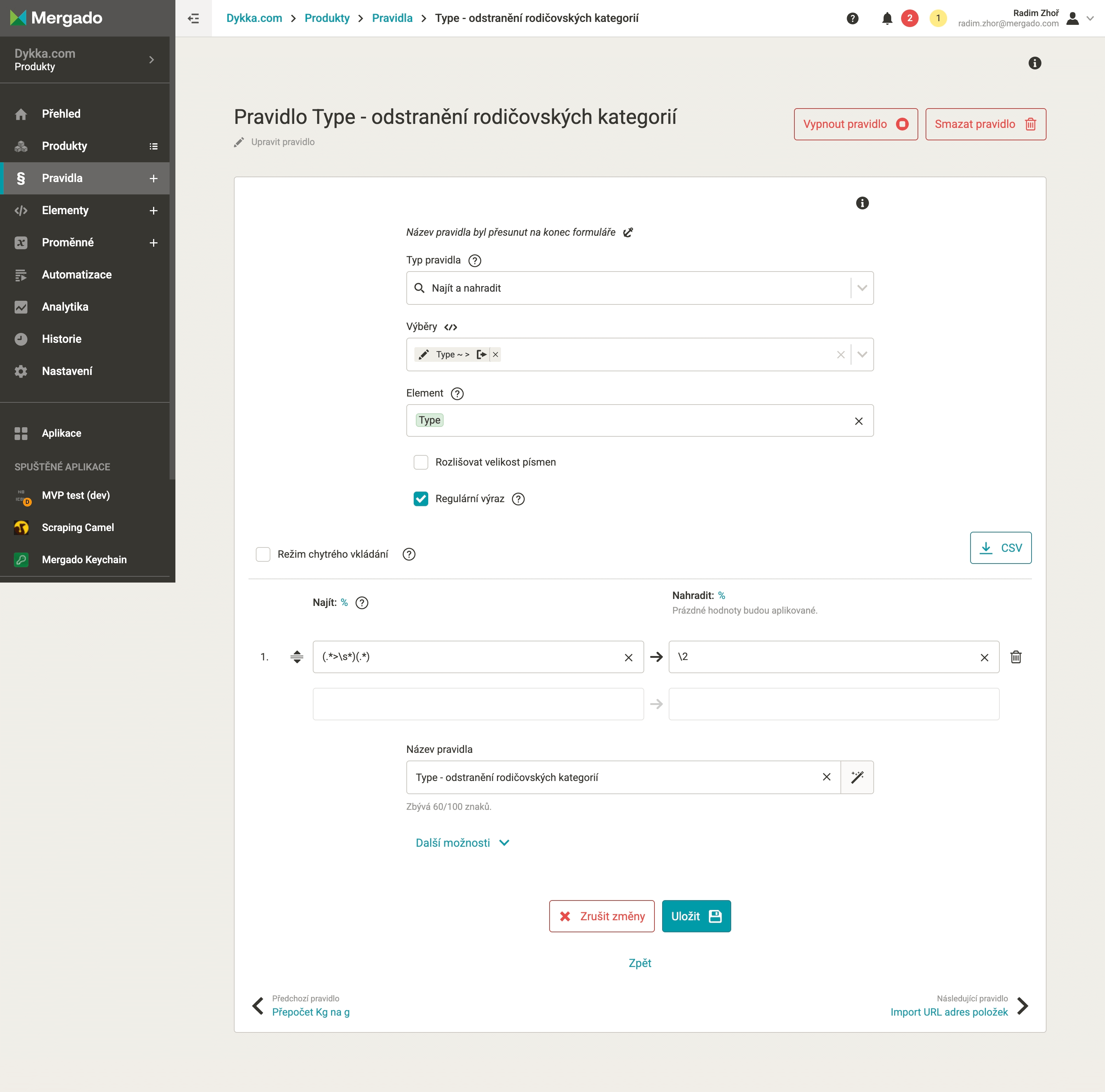This screenshot has width=1105, height=1092.
Task: Toggle Režim chytrého vkládání checkbox
Action: tap(263, 554)
